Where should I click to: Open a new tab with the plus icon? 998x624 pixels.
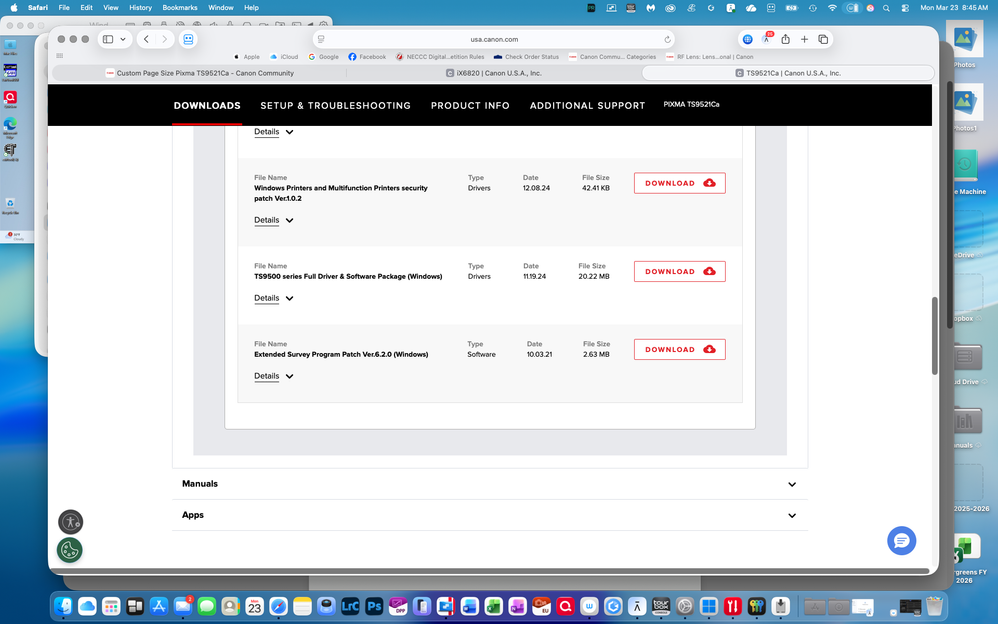coord(805,39)
